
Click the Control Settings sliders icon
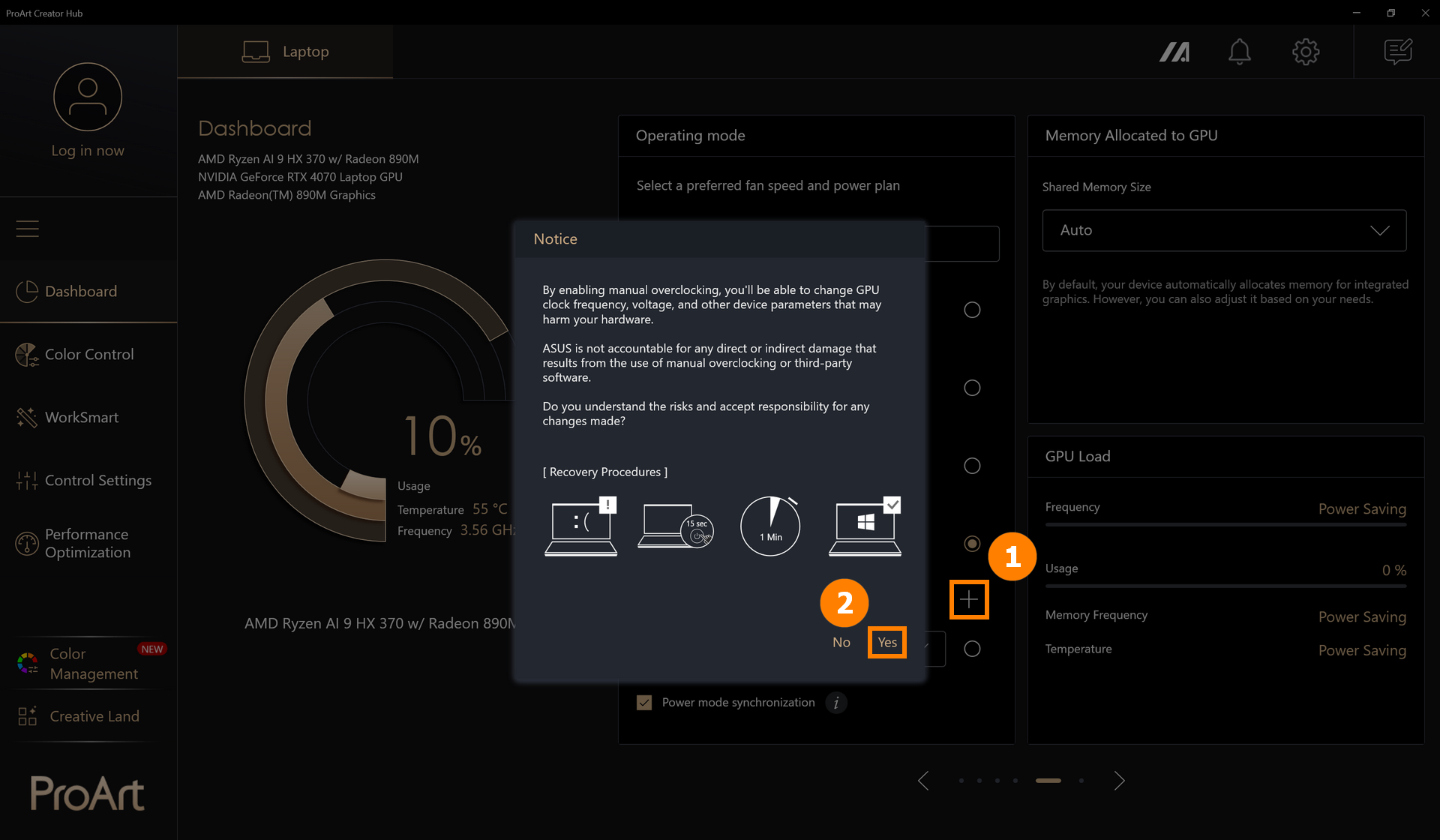click(27, 480)
